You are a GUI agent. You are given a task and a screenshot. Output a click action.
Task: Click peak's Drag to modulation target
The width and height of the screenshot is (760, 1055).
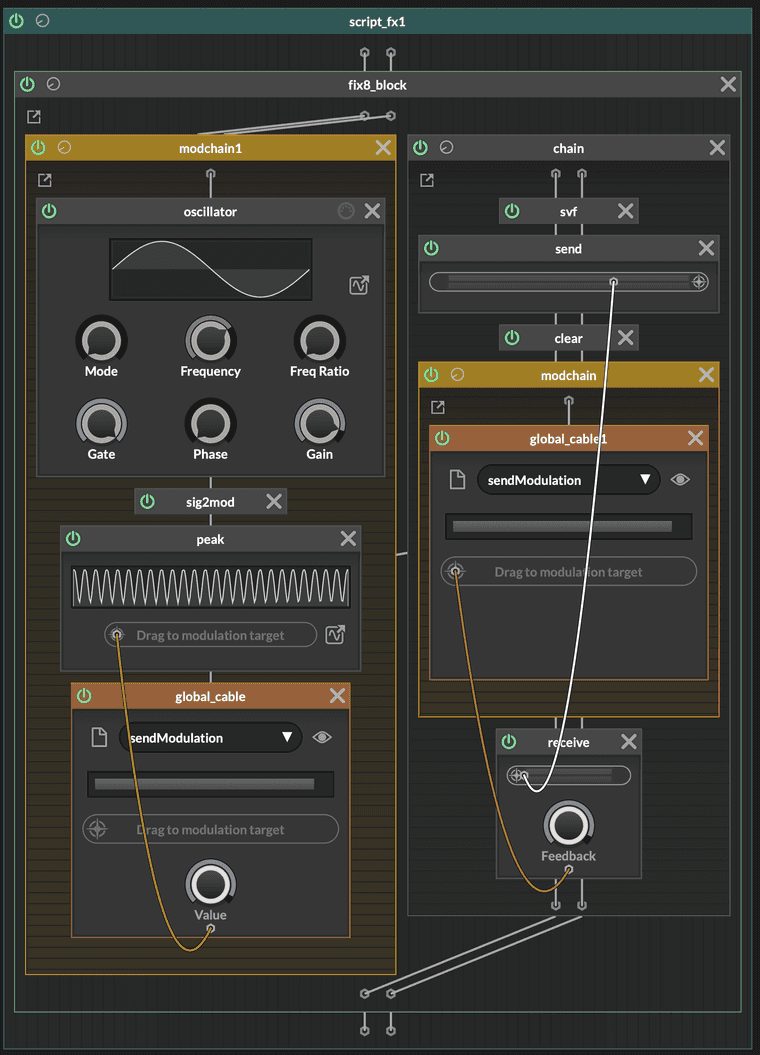click(210, 635)
